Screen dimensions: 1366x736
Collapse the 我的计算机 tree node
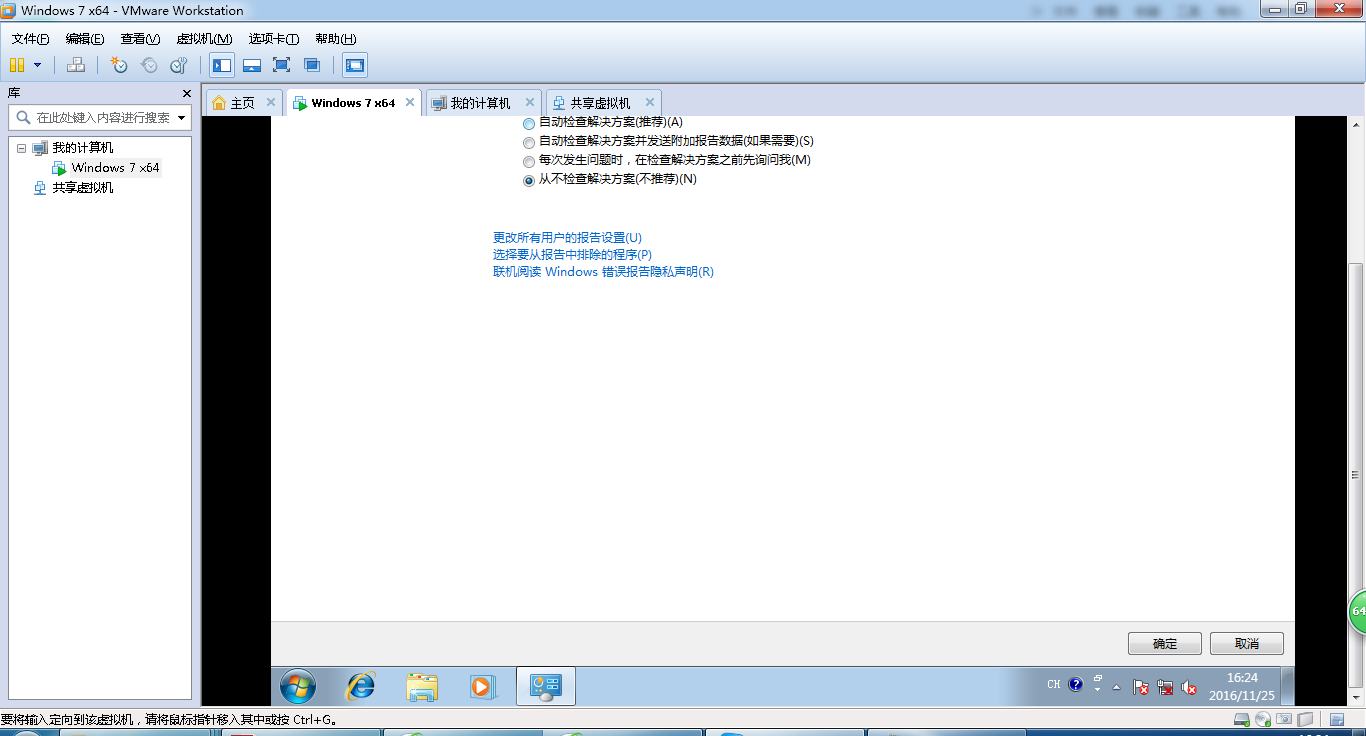tap(21, 148)
